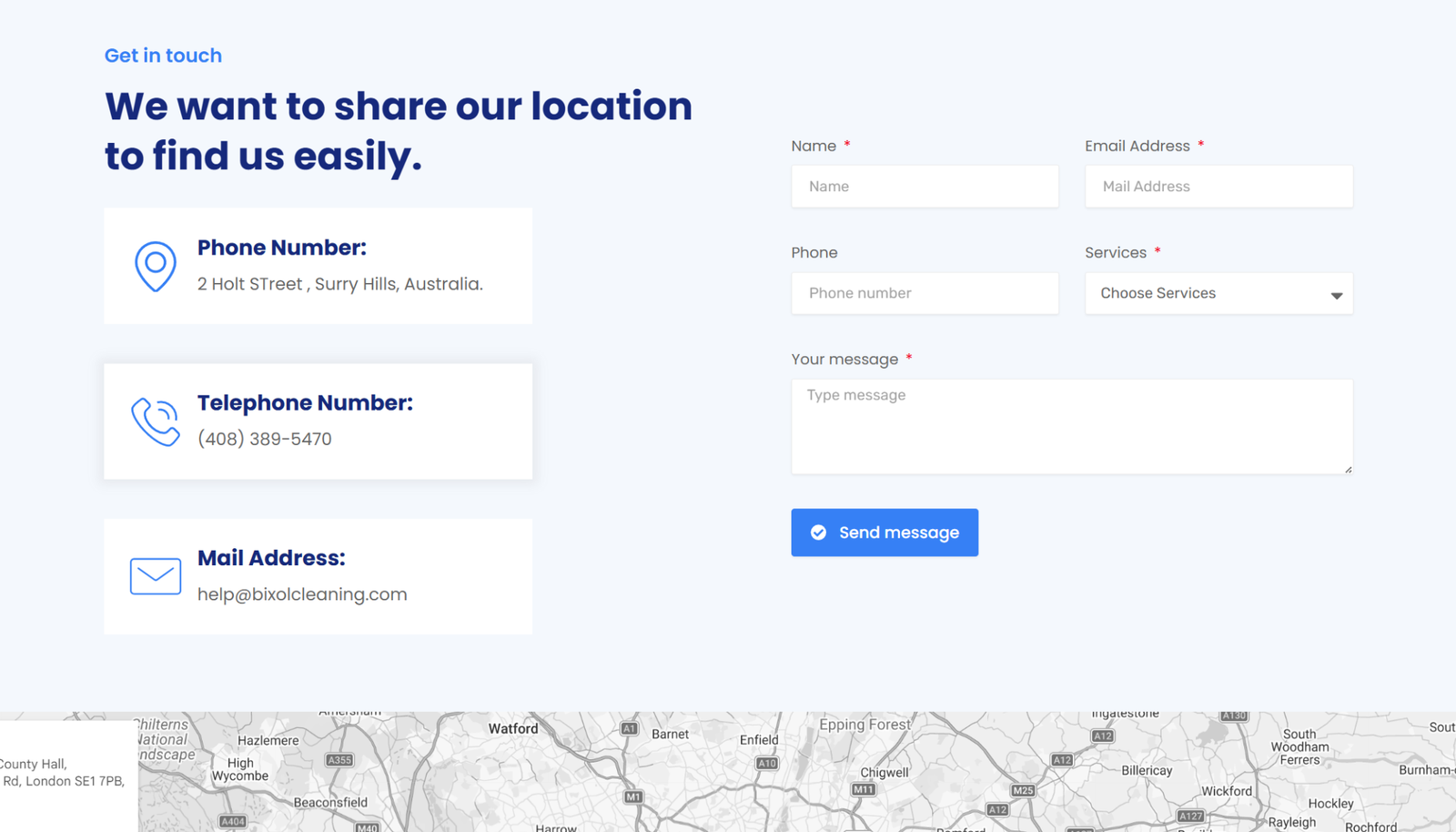Screen dimensions: 1456x832
Task: Click the Phone Number: heading
Action: click(282, 248)
